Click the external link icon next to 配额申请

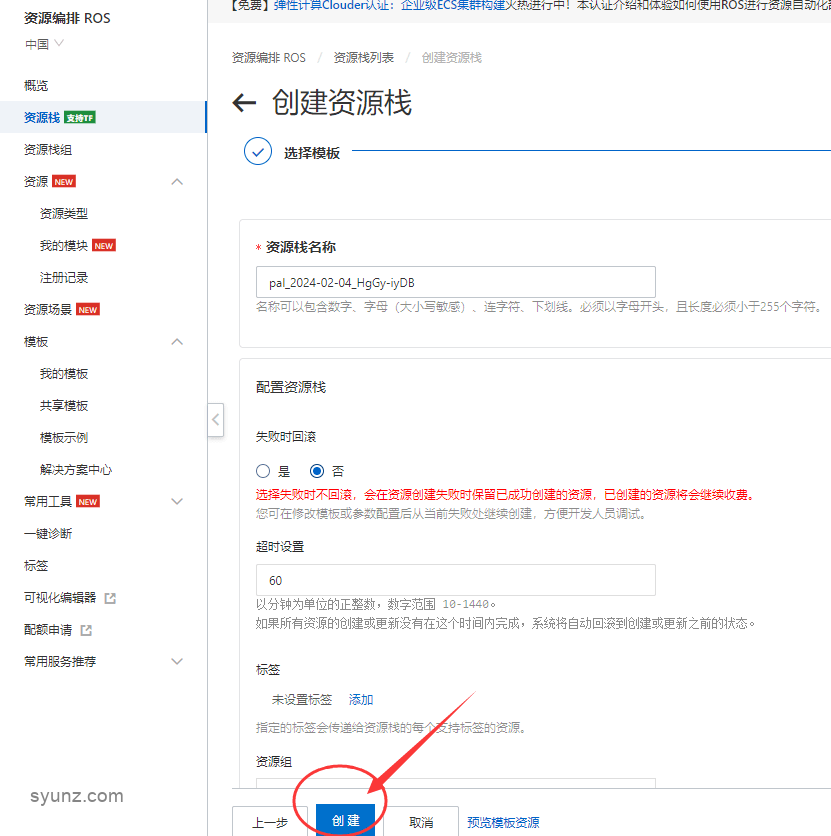click(86, 630)
